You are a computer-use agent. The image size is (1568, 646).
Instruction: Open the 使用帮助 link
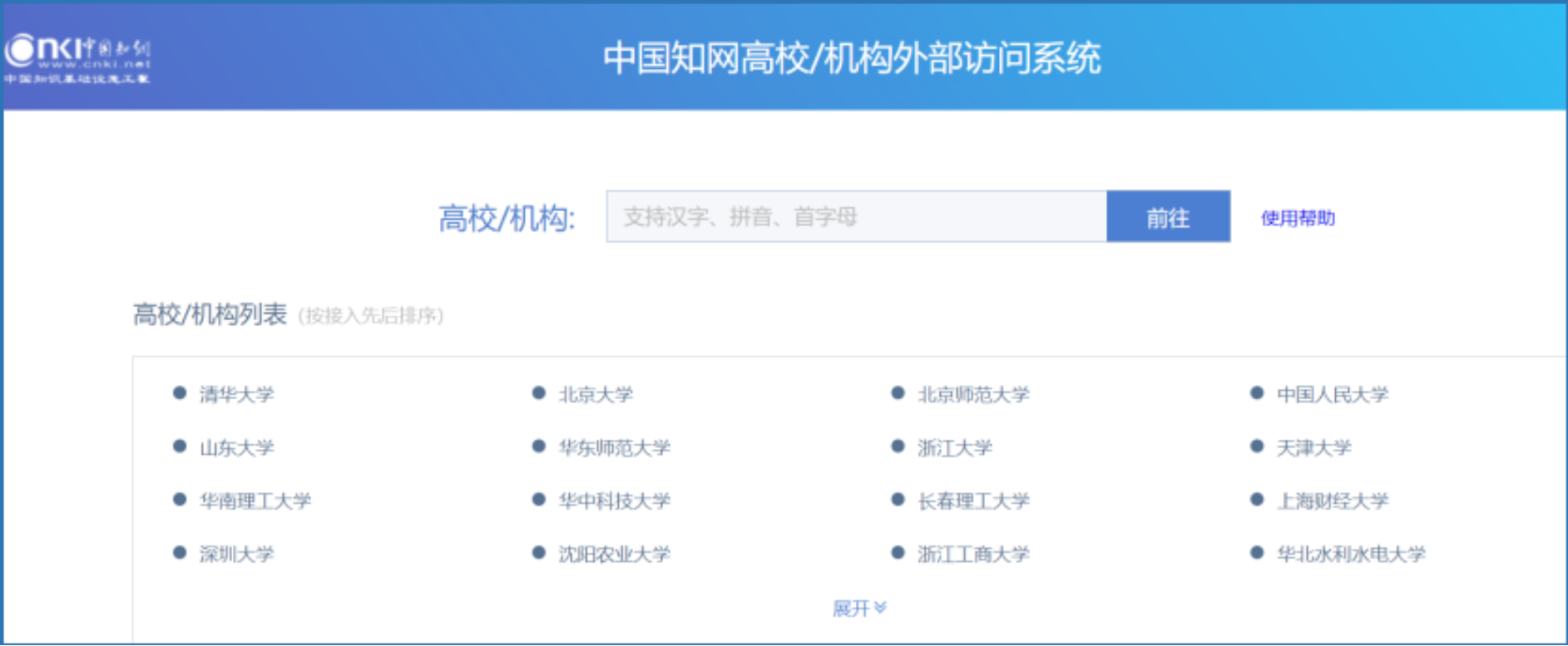[x=1297, y=218]
